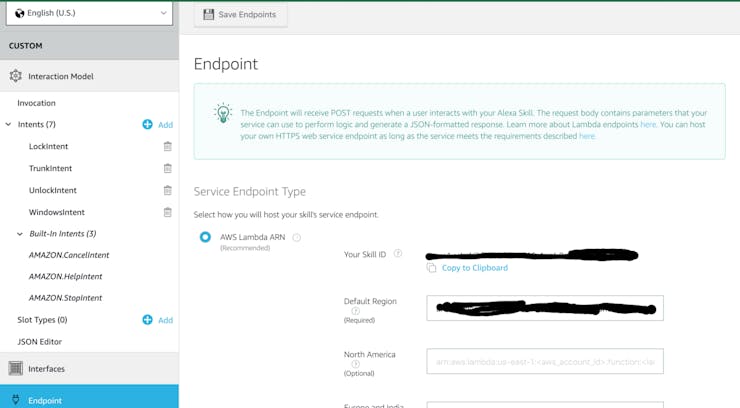Viewport: 740px width, 408px height.
Task: Open the JSON Editor
Action: [40, 341]
